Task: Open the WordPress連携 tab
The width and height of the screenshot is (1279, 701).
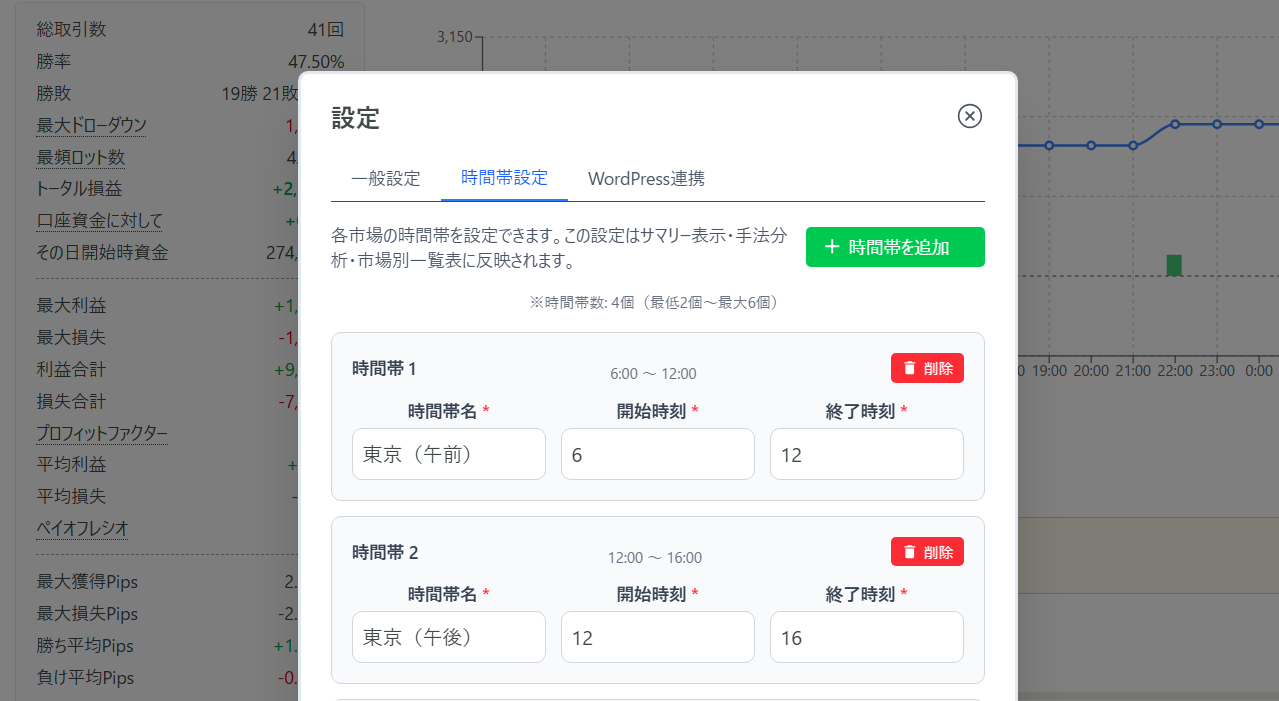Action: 646,179
